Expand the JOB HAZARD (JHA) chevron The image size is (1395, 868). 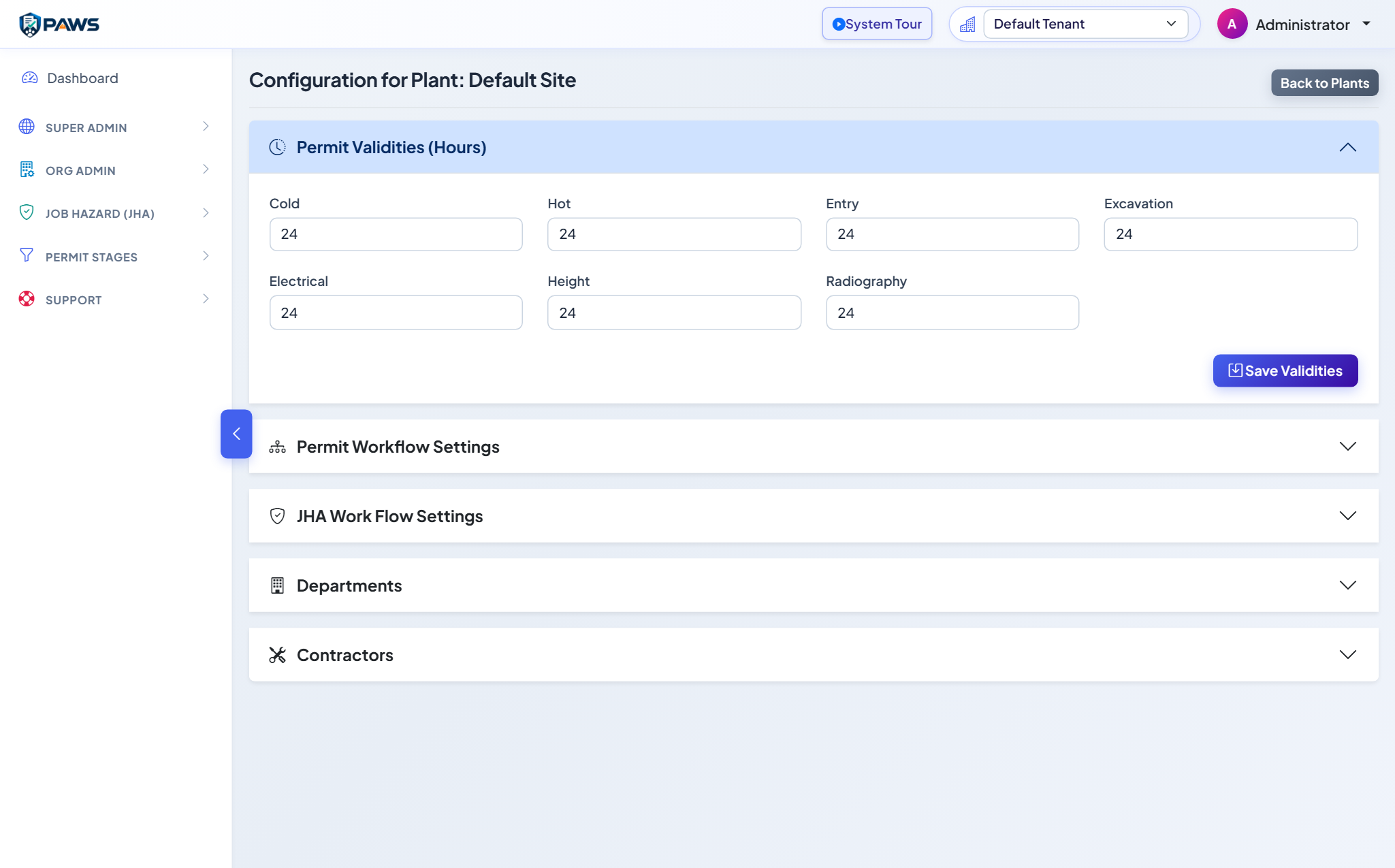coord(206,213)
